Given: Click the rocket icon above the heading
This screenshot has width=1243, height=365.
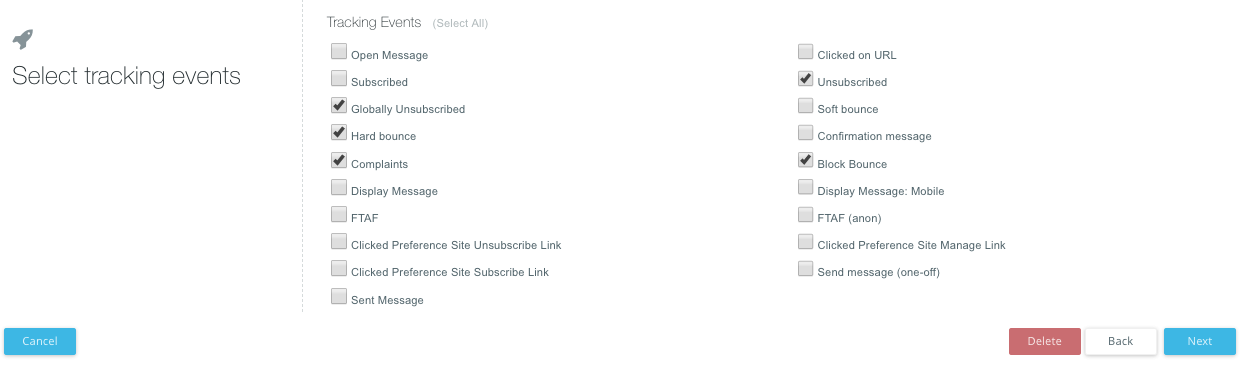Looking at the screenshot, I should coord(22,39).
